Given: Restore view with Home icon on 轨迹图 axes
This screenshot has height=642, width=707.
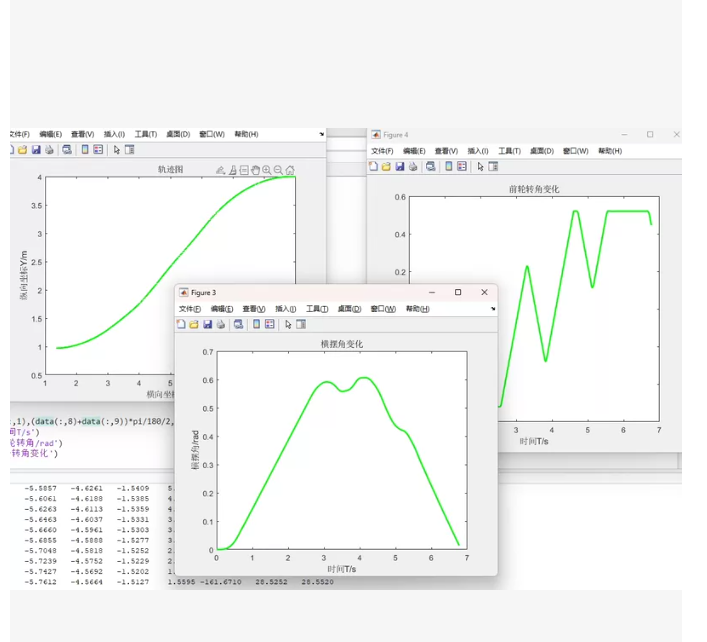Looking at the screenshot, I should coord(290,170).
